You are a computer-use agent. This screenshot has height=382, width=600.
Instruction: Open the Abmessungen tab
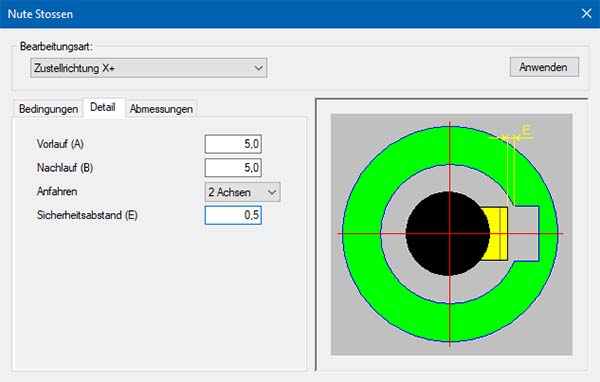point(161,109)
